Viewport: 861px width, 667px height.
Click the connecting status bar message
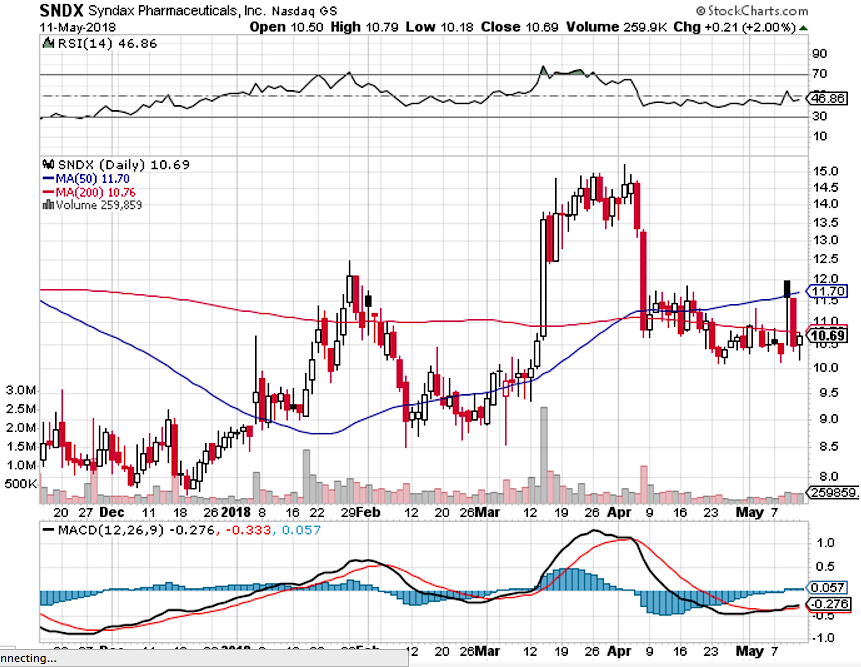(204, 658)
